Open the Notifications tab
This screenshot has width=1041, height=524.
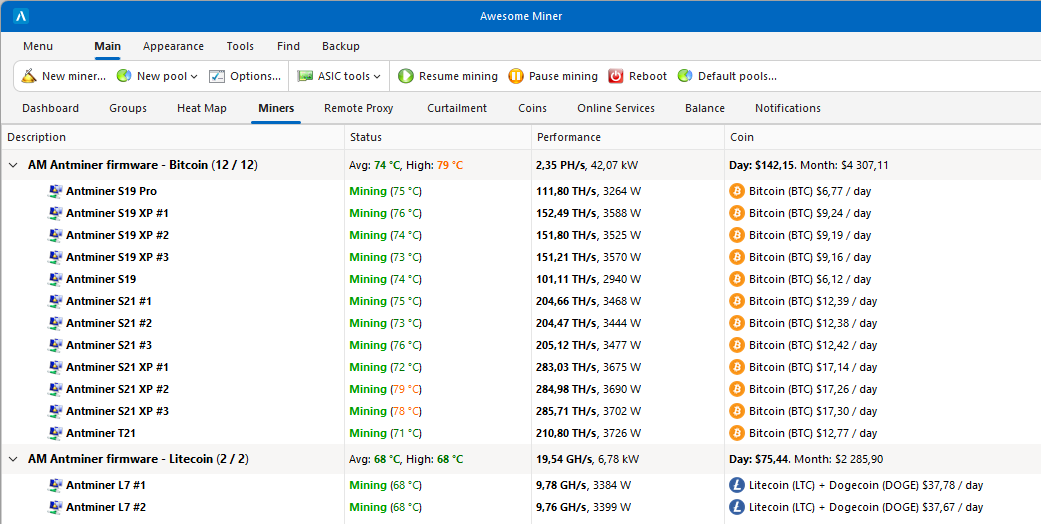click(x=788, y=108)
